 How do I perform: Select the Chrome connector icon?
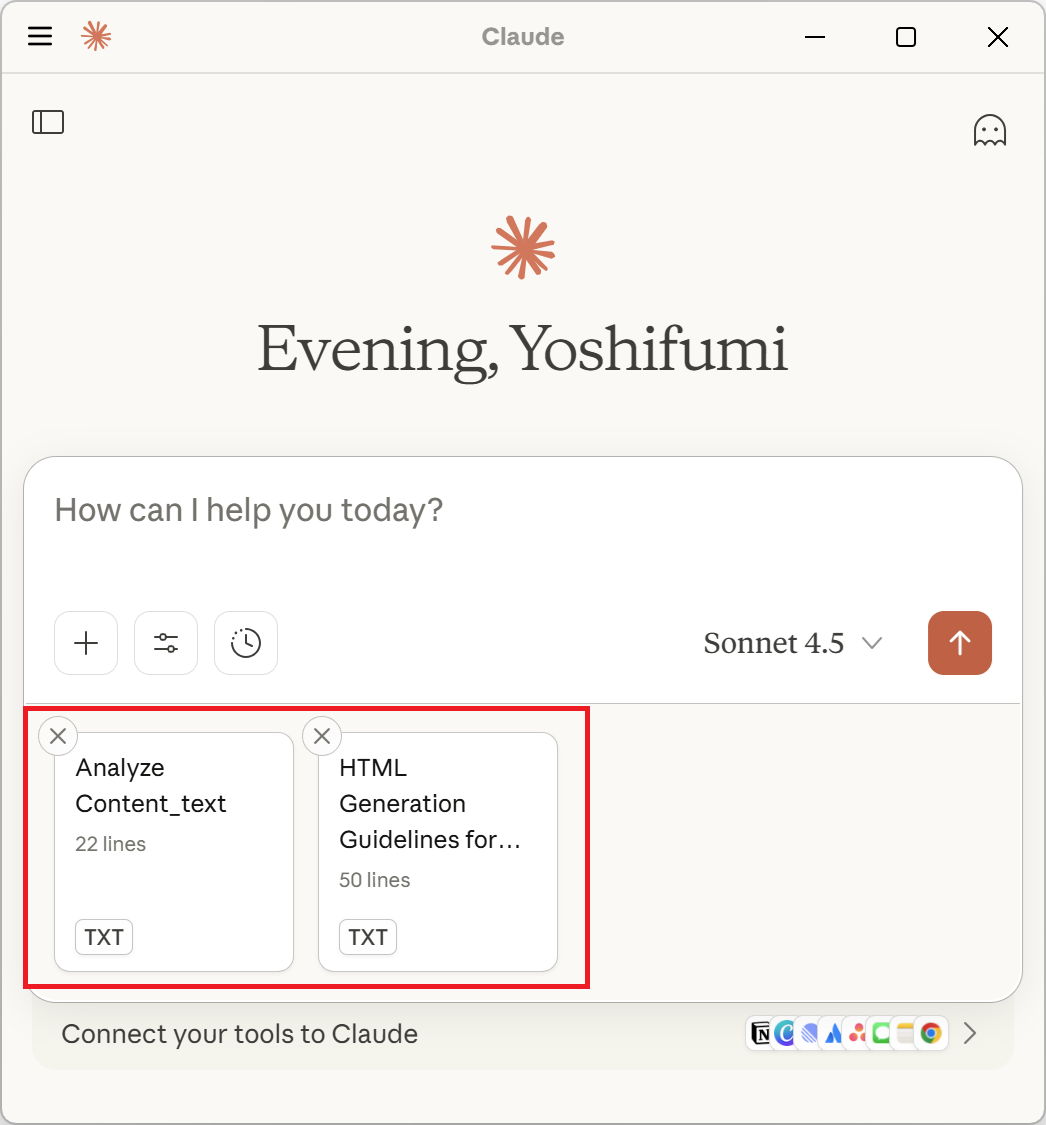(930, 1033)
